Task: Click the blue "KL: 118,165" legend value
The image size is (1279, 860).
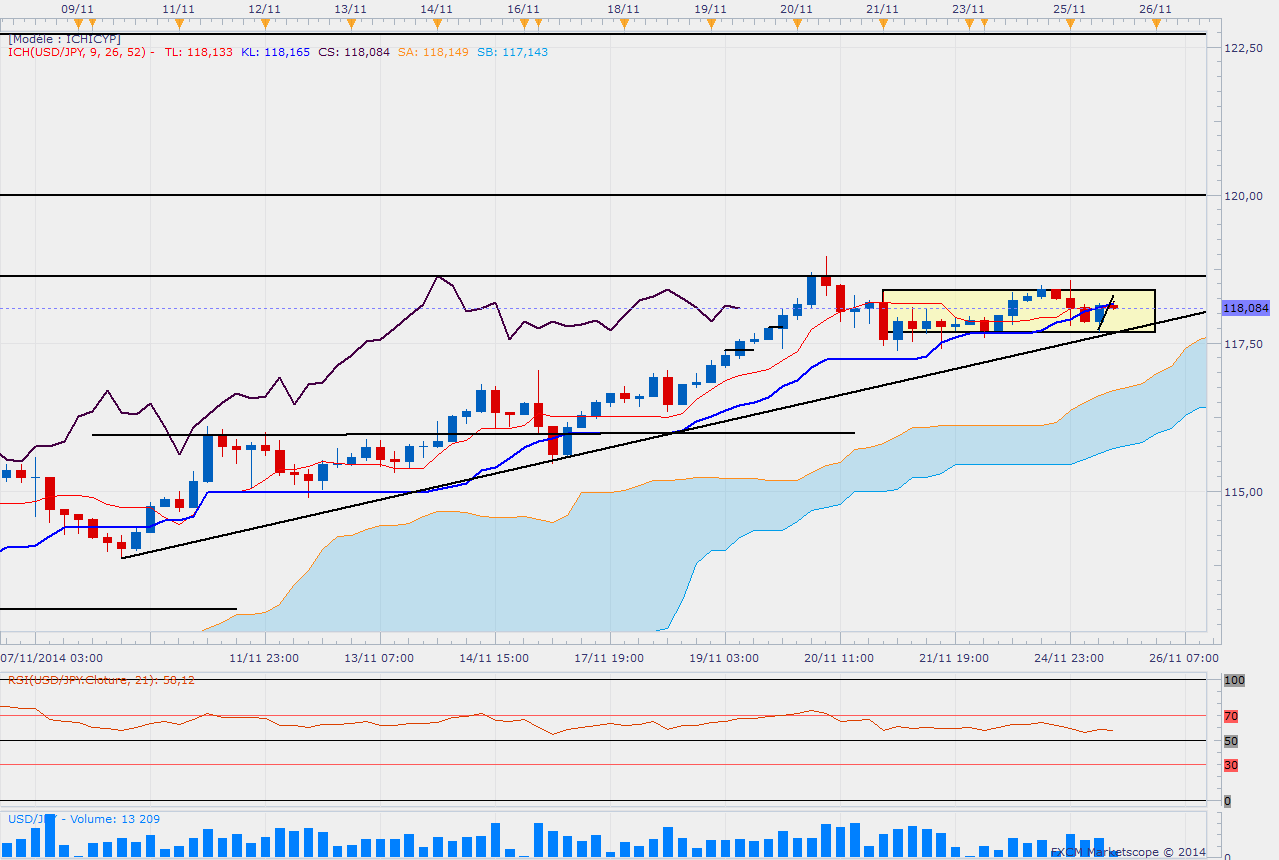Action: click(x=277, y=52)
